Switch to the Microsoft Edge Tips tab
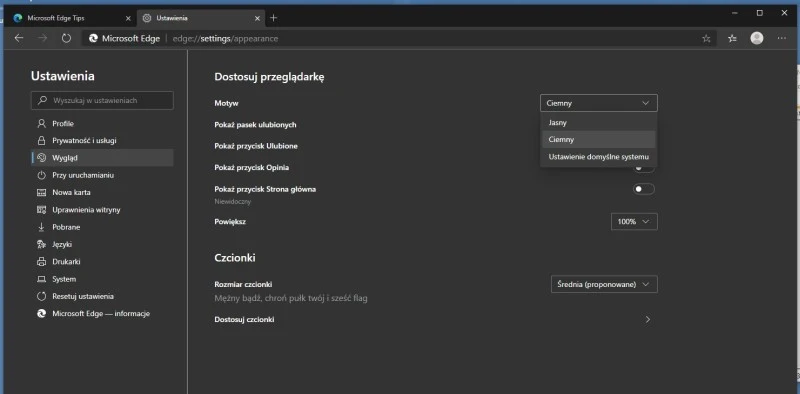This screenshot has width=800, height=394. coord(71,18)
